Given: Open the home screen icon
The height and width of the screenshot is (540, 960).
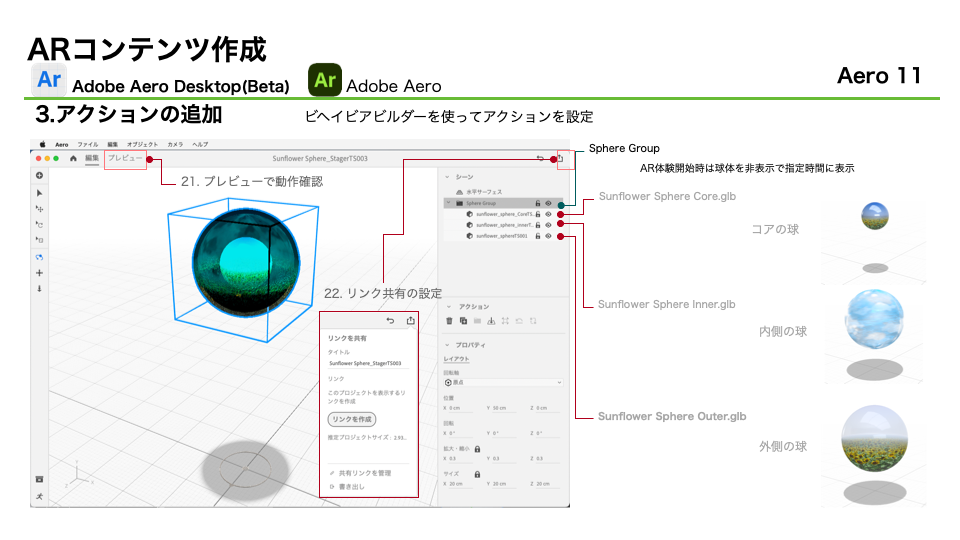Looking at the screenshot, I should tap(73, 158).
